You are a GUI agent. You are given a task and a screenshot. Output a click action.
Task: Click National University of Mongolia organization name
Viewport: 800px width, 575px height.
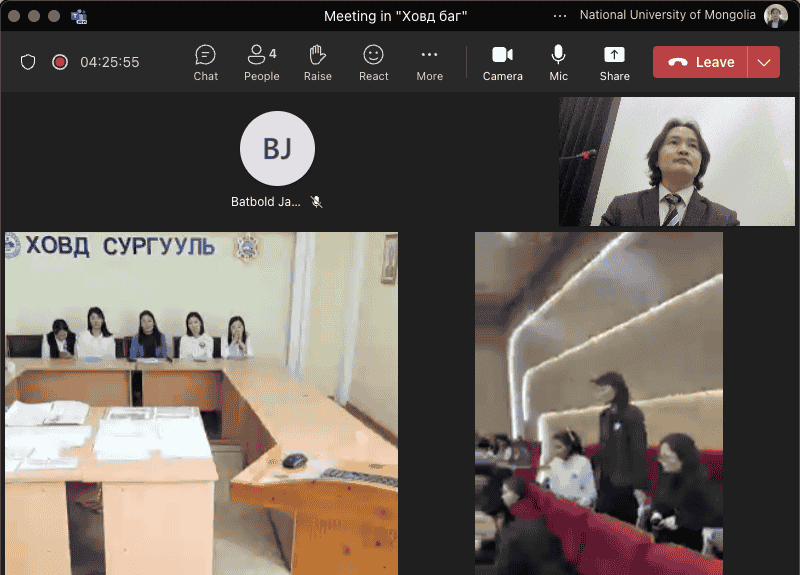(x=667, y=15)
